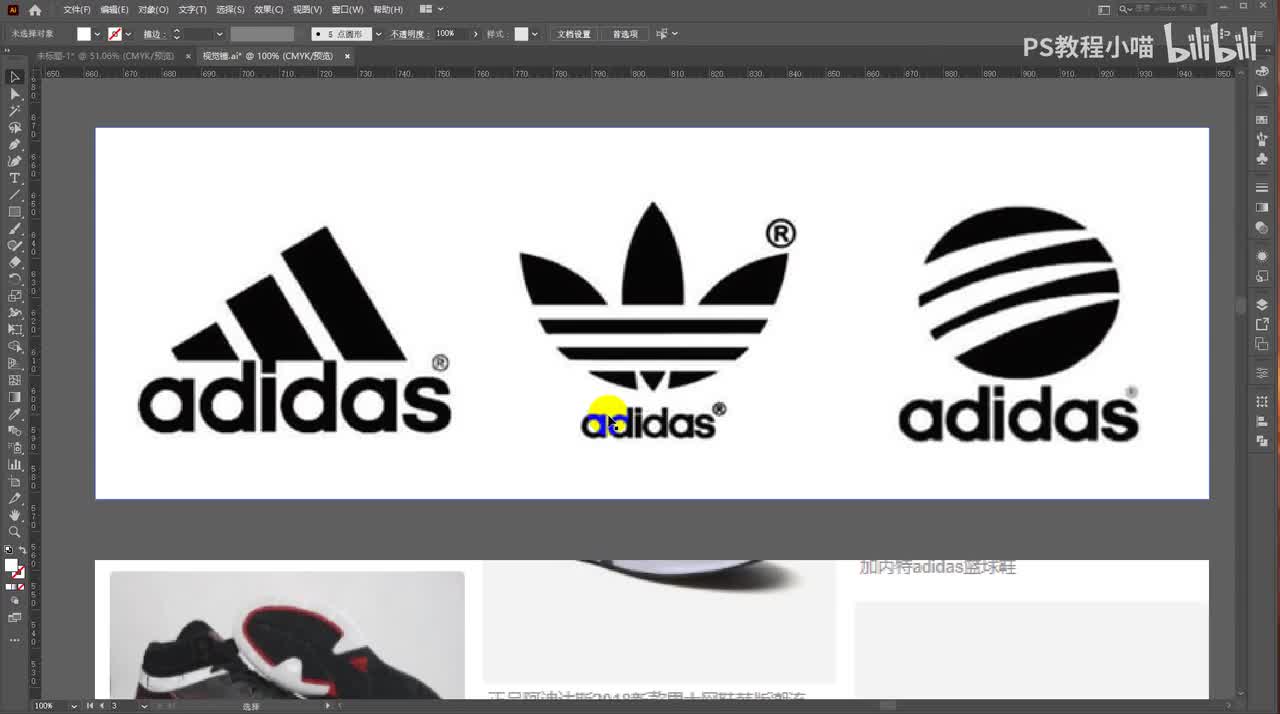The image size is (1280, 714).
Task: Click the 文档设置 button
Action: pyautogui.click(x=574, y=34)
